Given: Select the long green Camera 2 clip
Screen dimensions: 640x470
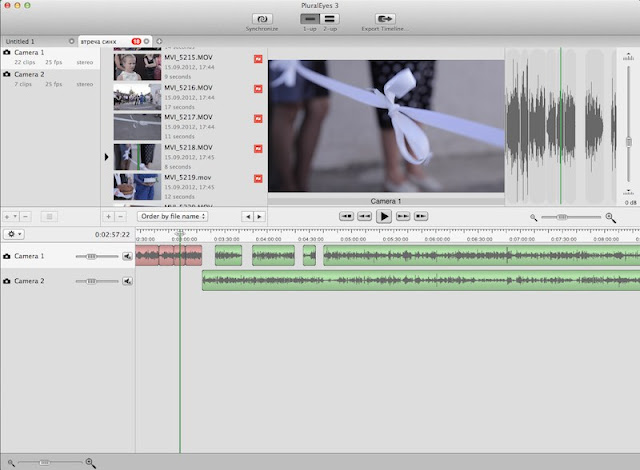Looking at the screenshot, I should click(421, 280).
